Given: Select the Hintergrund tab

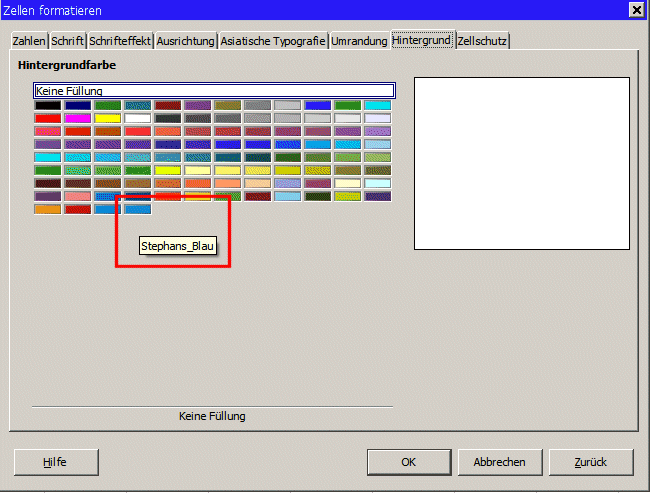Looking at the screenshot, I should (x=422, y=40).
